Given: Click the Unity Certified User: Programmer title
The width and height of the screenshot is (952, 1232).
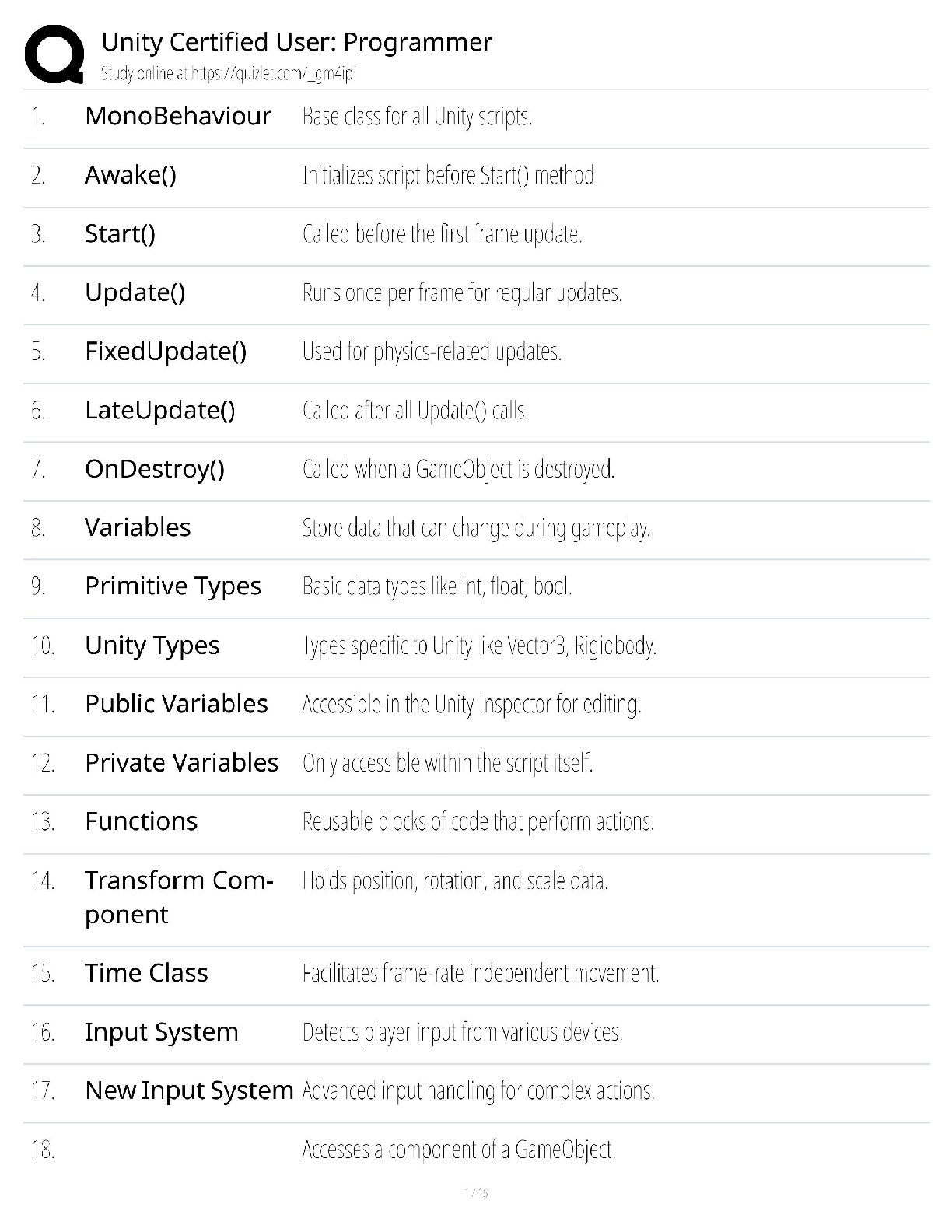Looking at the screenshot, I should point(296,42).
